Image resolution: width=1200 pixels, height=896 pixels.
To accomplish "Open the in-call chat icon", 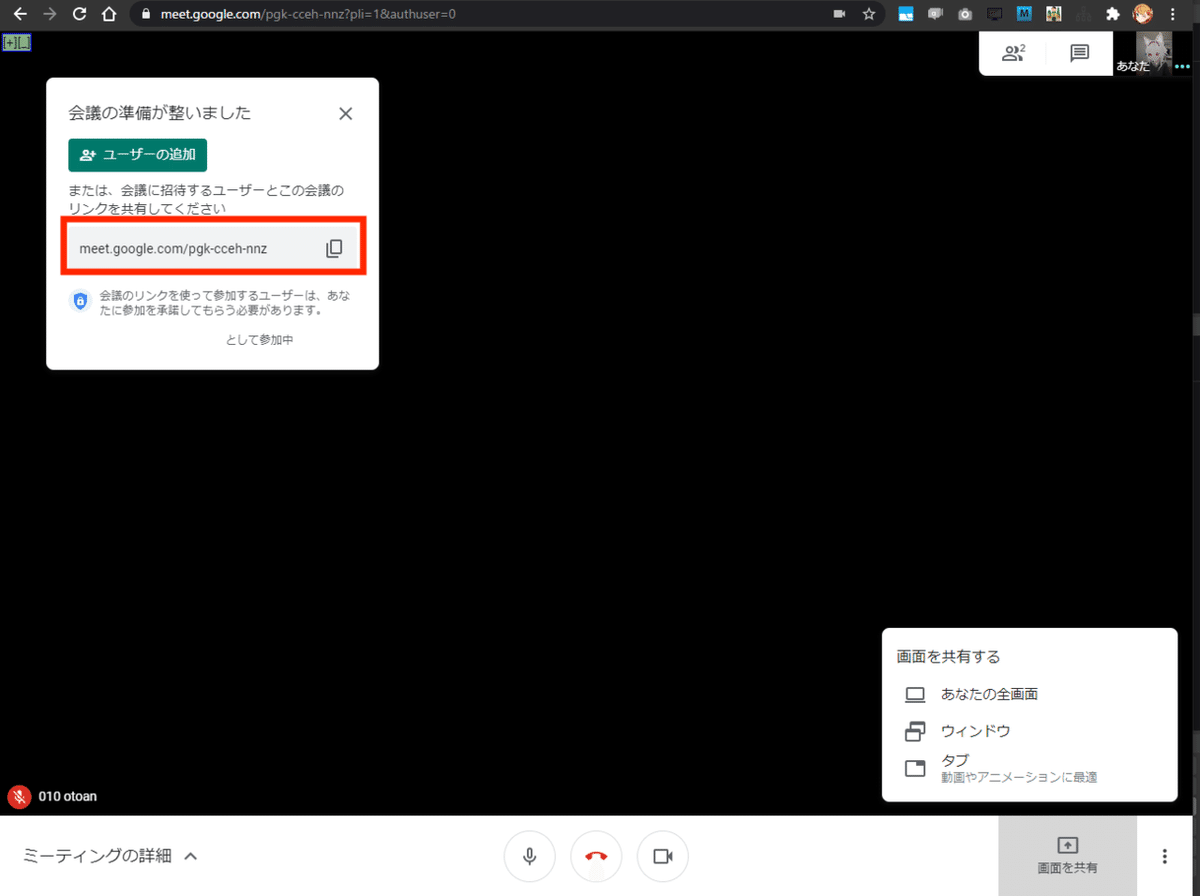I will 1079,53.
